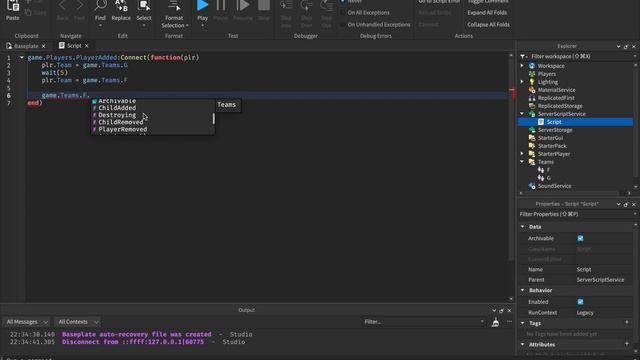Click the Teams service icon
The image size is (640, 360).
(x=532, y=162)
